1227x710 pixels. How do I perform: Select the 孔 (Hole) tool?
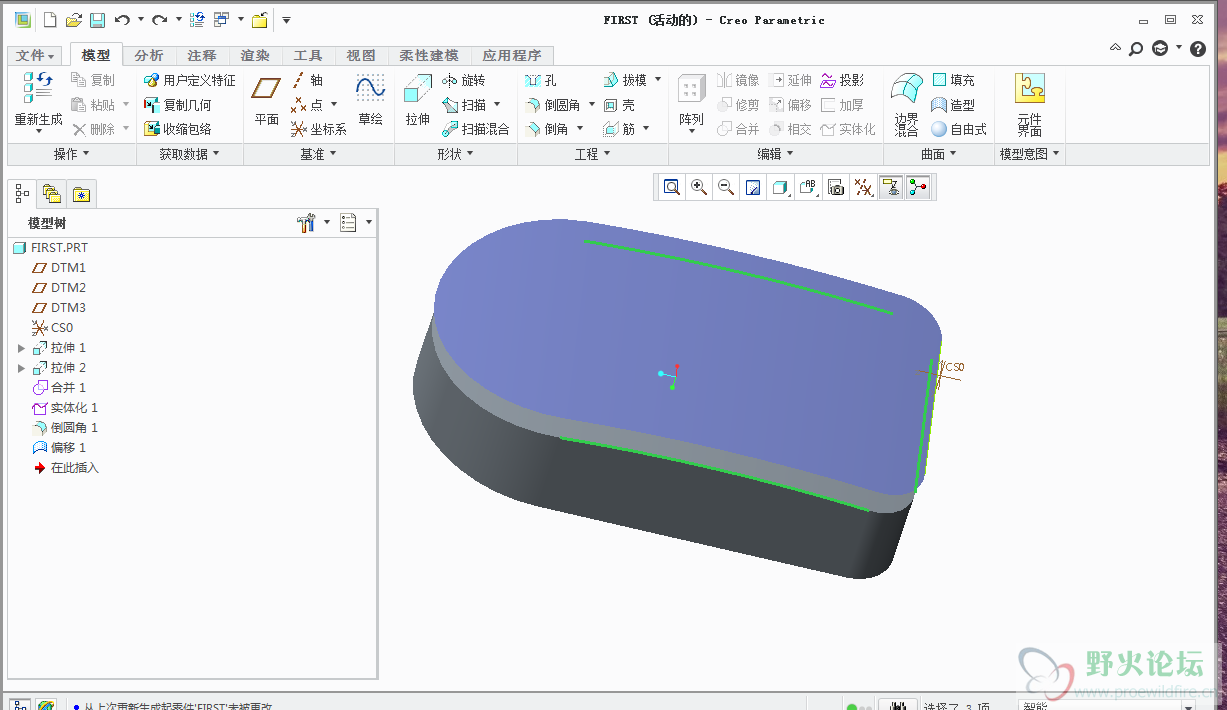point(541,80)
